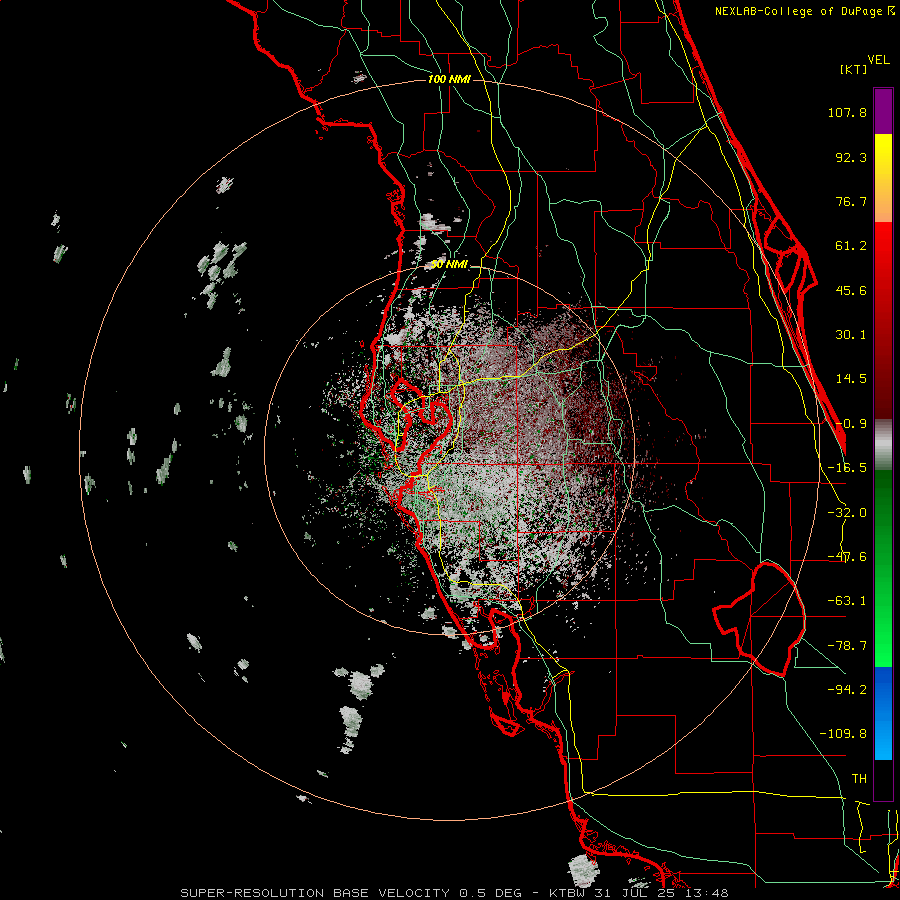This screenshot has height=900, width=900.
Task: Select the -78.7 legend value
Action: tap(847, 646)
